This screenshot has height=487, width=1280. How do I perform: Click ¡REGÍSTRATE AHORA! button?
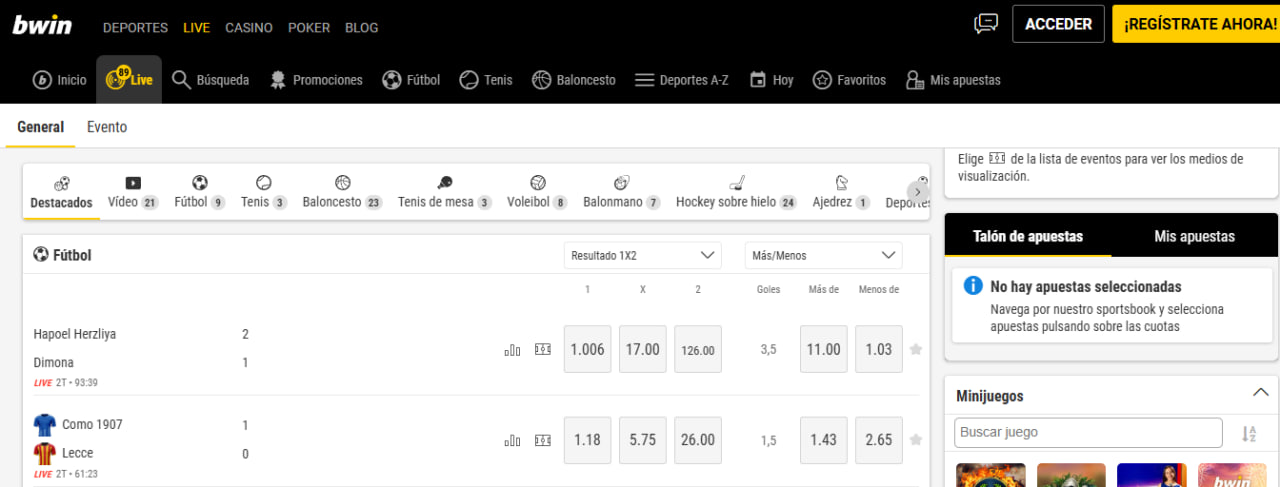click(x=1196, y=24)
